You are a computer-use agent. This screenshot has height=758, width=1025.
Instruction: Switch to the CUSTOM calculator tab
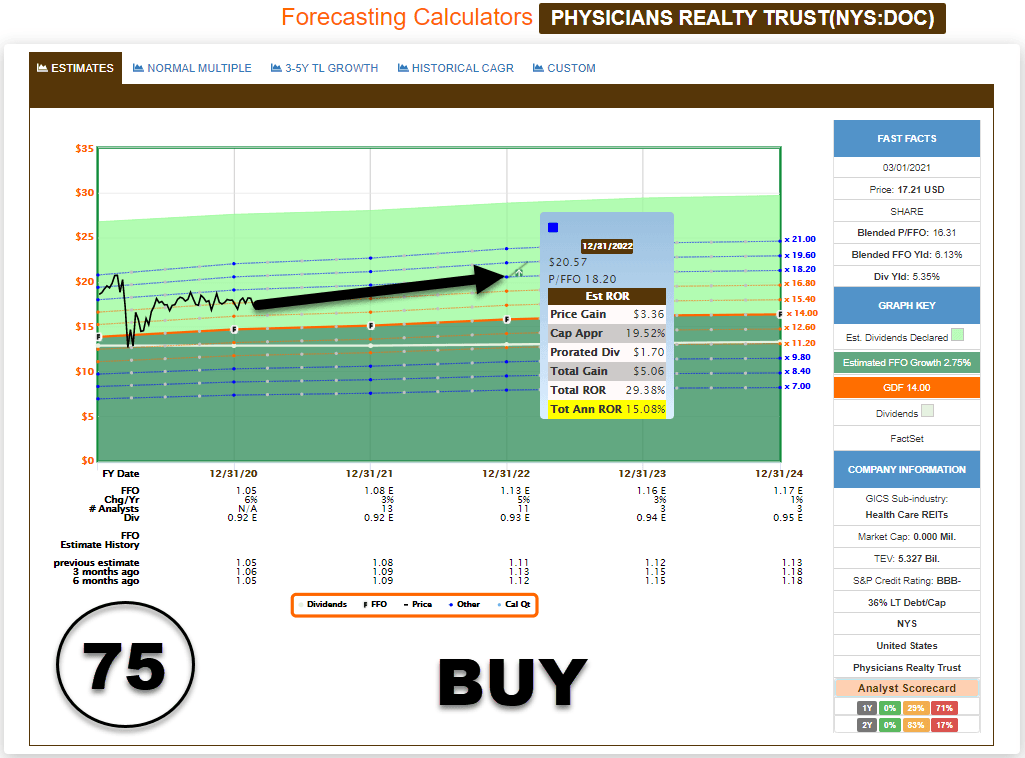point(564,68)
